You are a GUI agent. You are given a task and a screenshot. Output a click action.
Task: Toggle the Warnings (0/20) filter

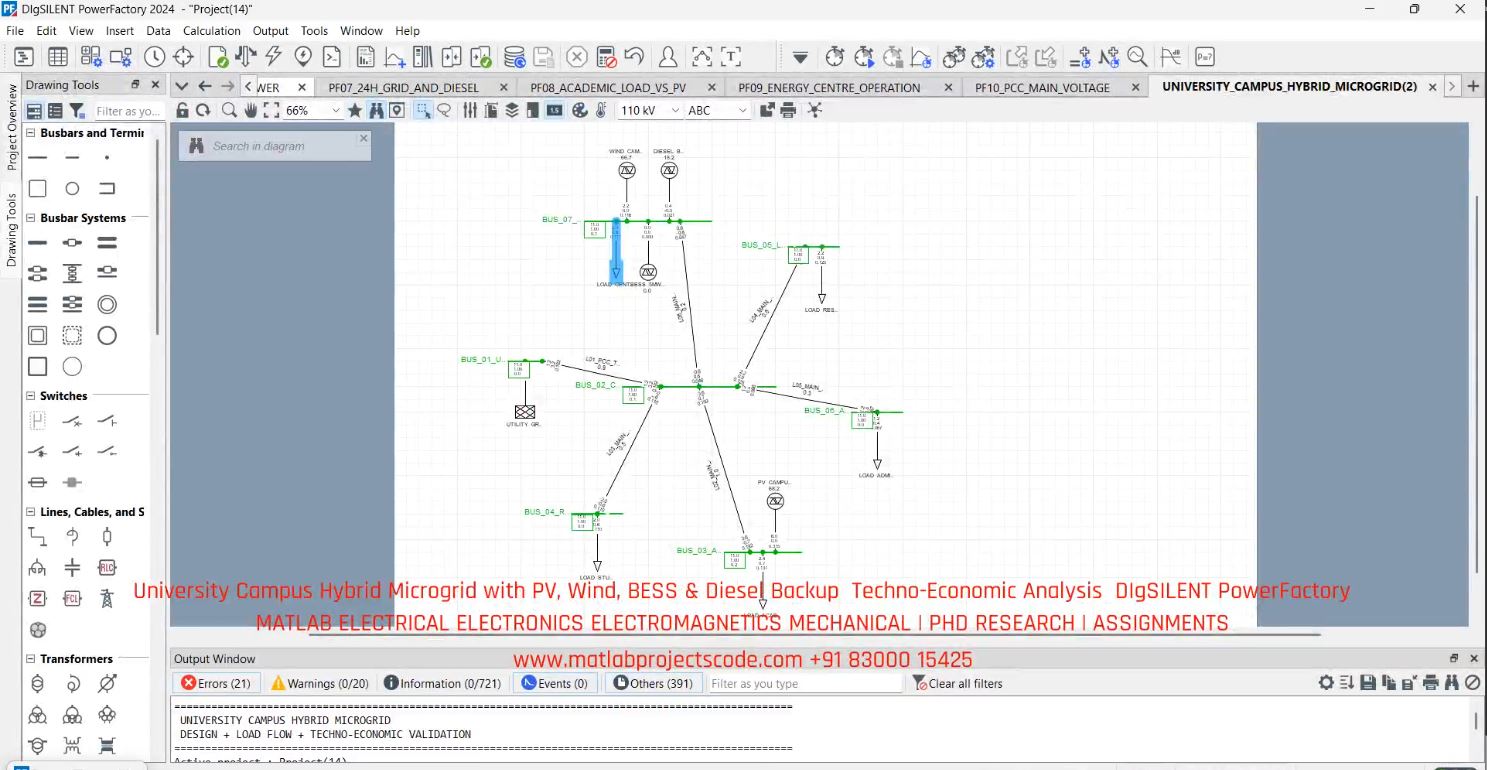coord(320,683)
